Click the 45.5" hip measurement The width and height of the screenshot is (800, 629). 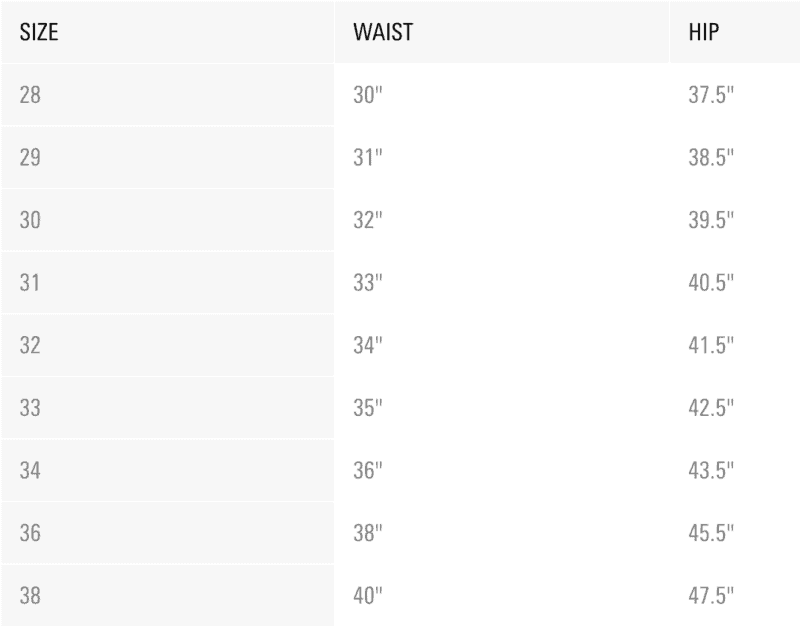711,533
